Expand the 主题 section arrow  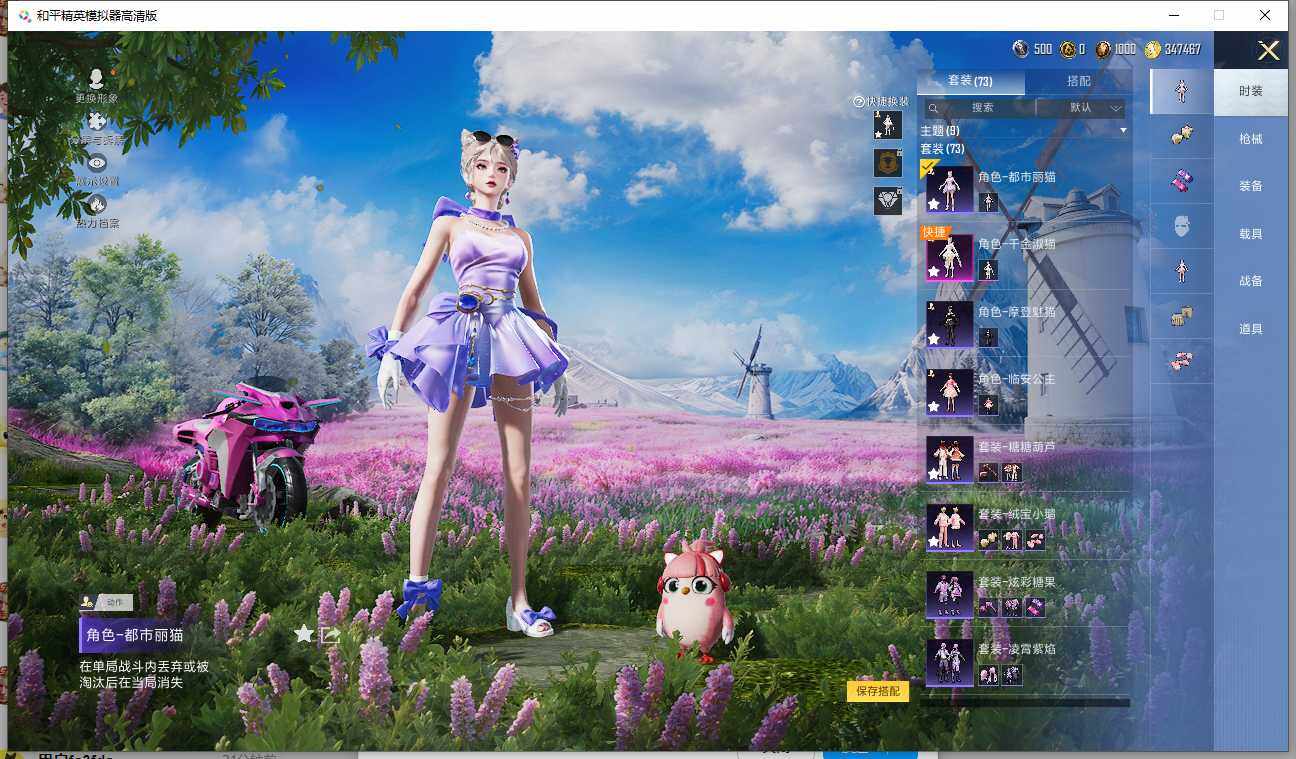(1123, 131)
